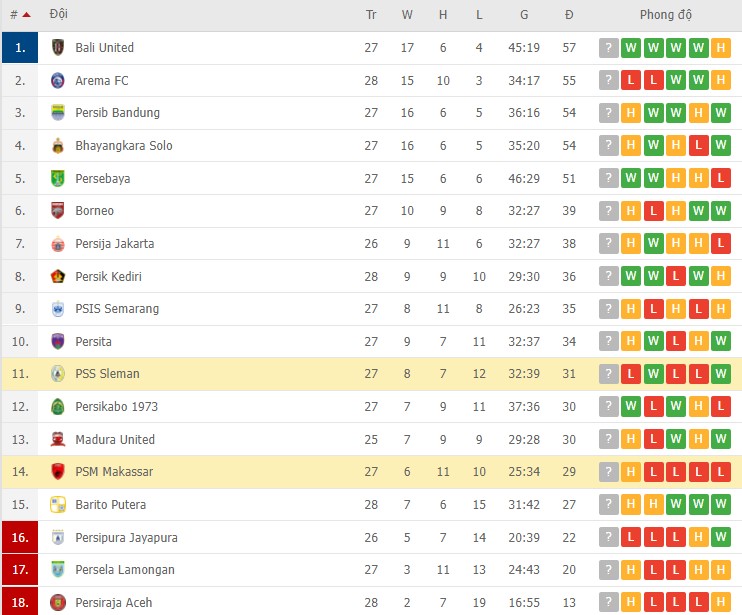
Task: Click the Borneo team logo
Action: point(57,211)
